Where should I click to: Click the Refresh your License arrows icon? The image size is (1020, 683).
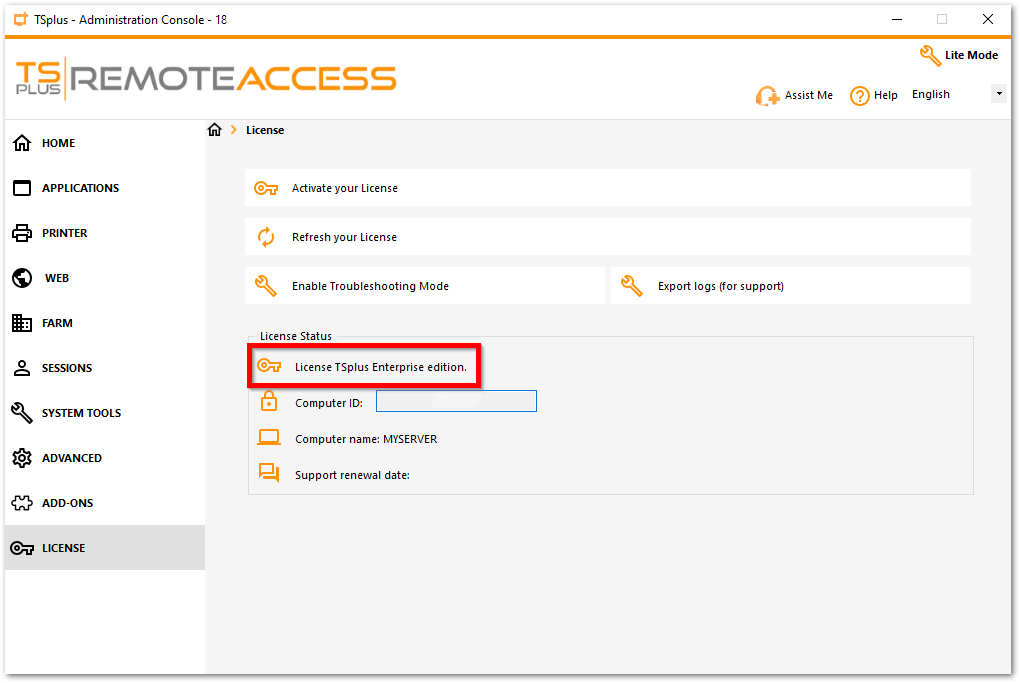coord(266,237)
